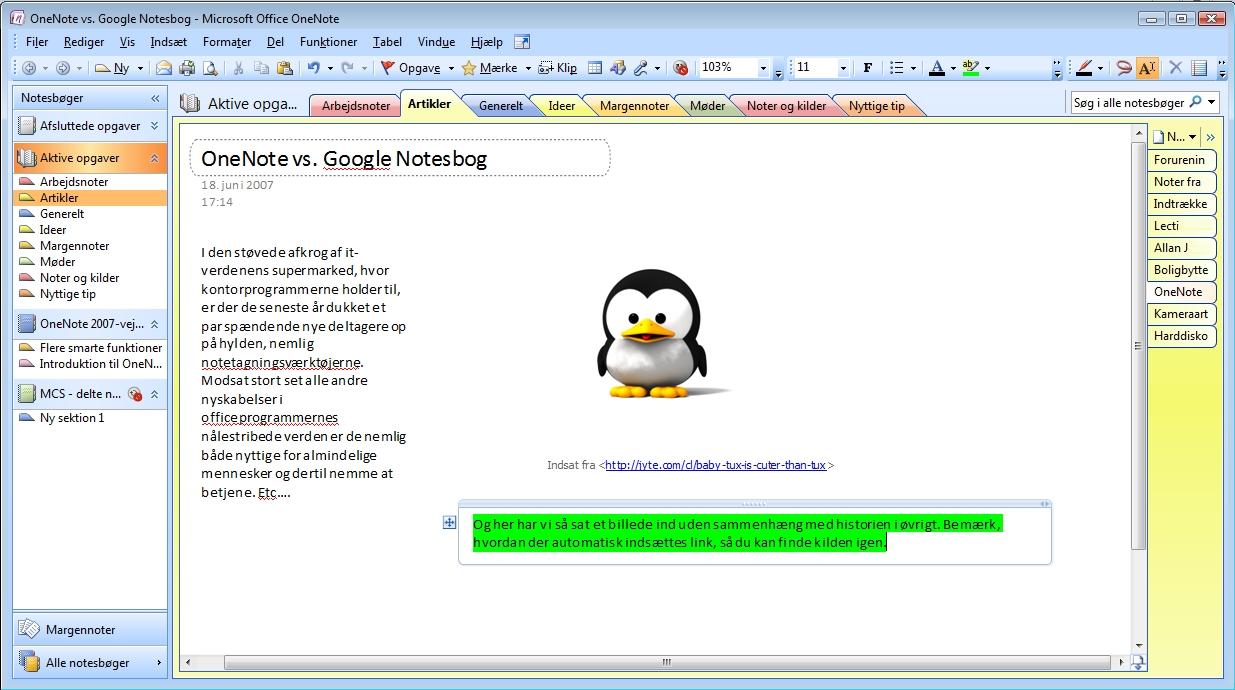
Task: Click the Undo arrow icon
Action: coord(314,68)
